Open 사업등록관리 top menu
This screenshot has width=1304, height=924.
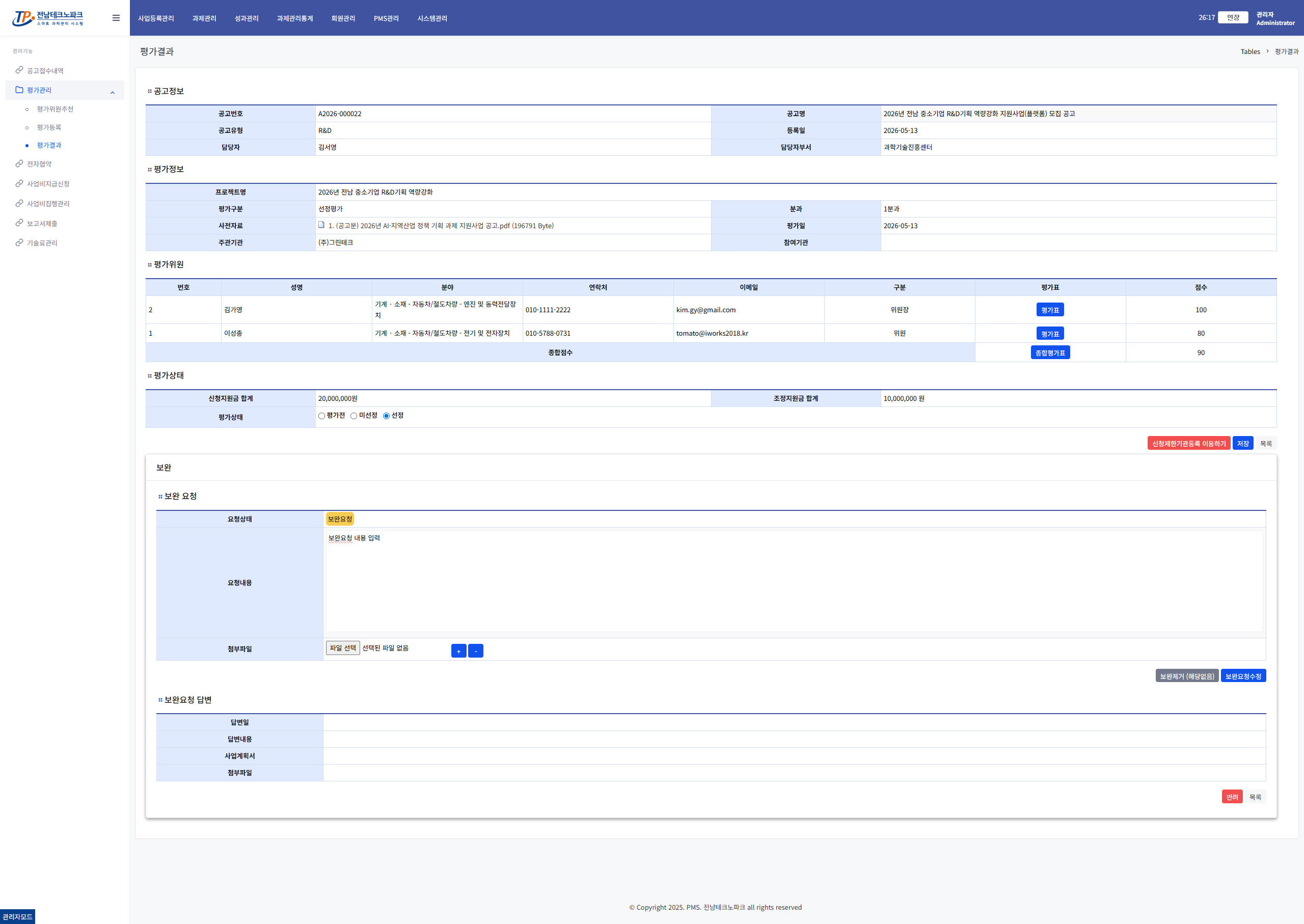156,18
